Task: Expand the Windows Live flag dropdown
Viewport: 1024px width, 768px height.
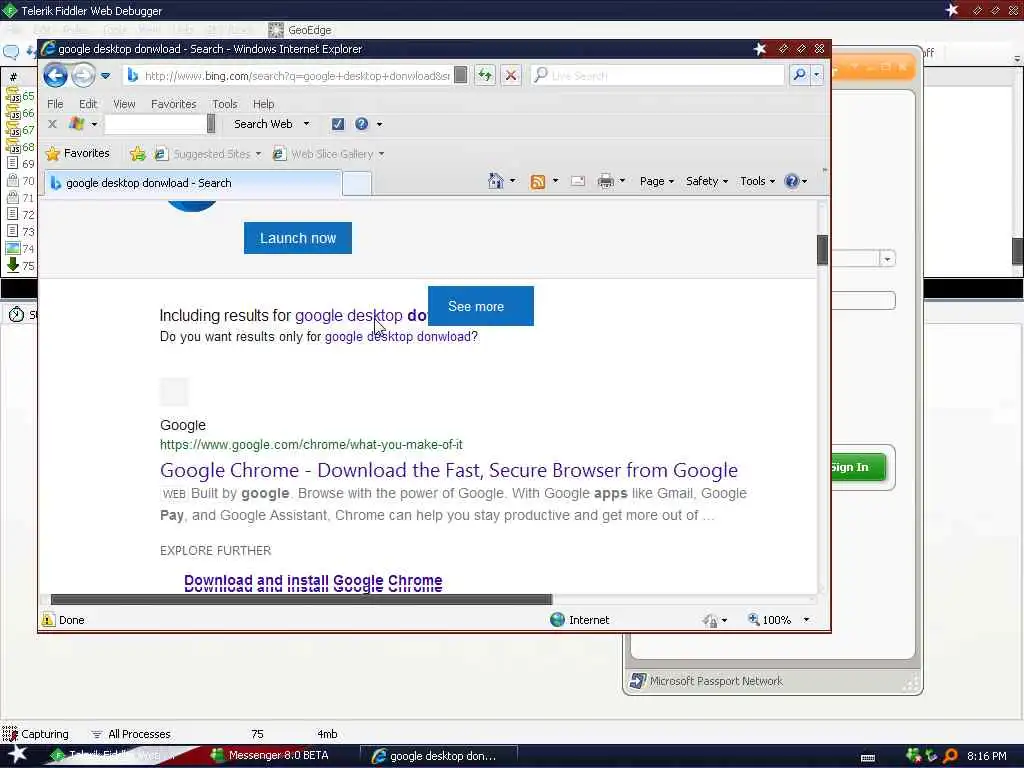Action: 94,124
